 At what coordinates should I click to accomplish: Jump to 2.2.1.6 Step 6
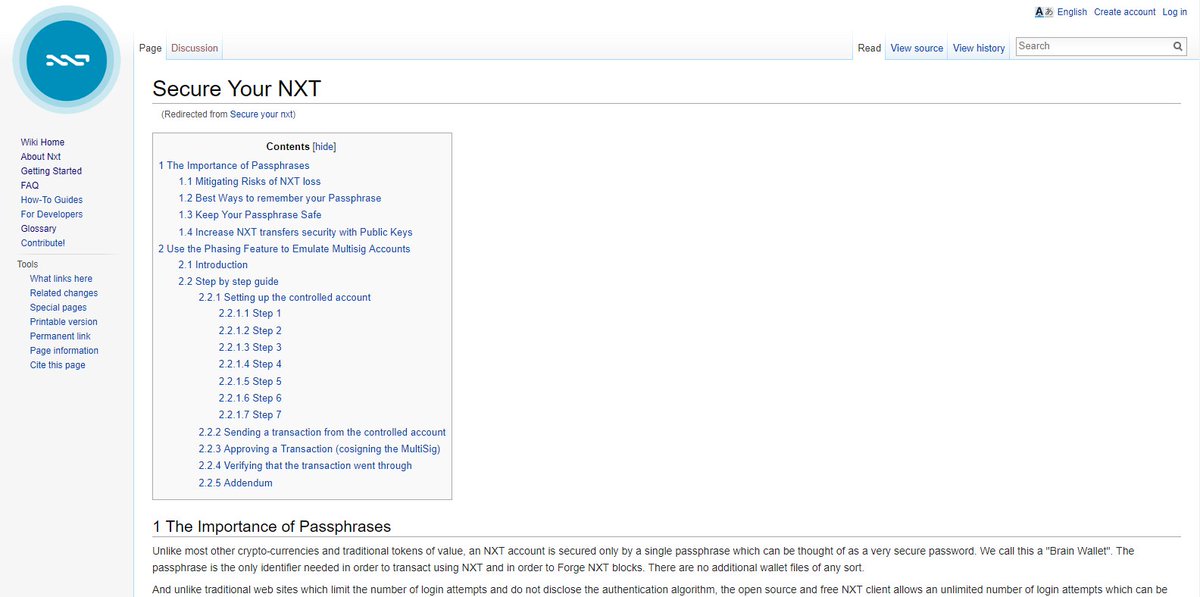[x=250, y=399]
